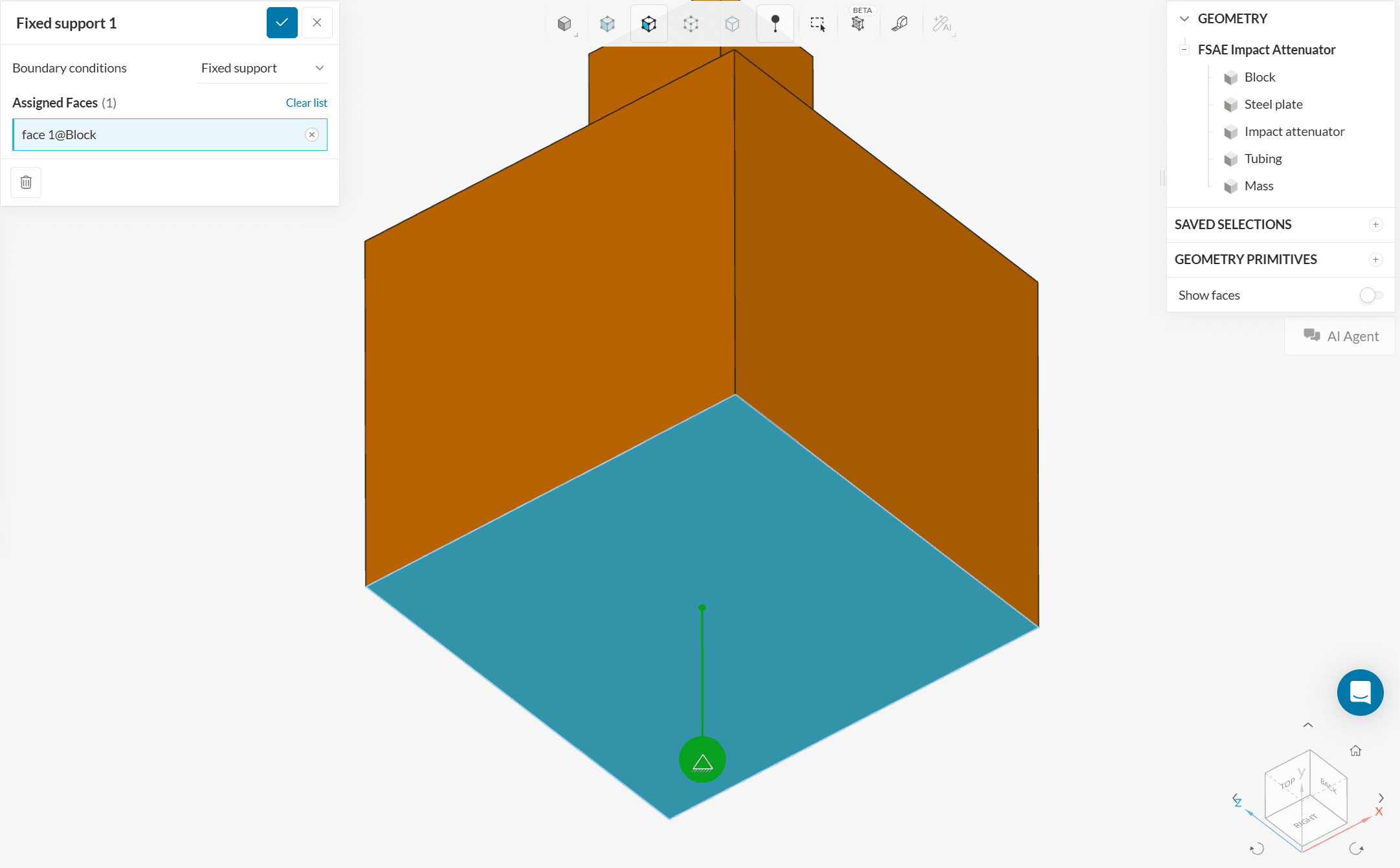
Task: Select Steel plate in geometry tree
Action: (1273, 104)
